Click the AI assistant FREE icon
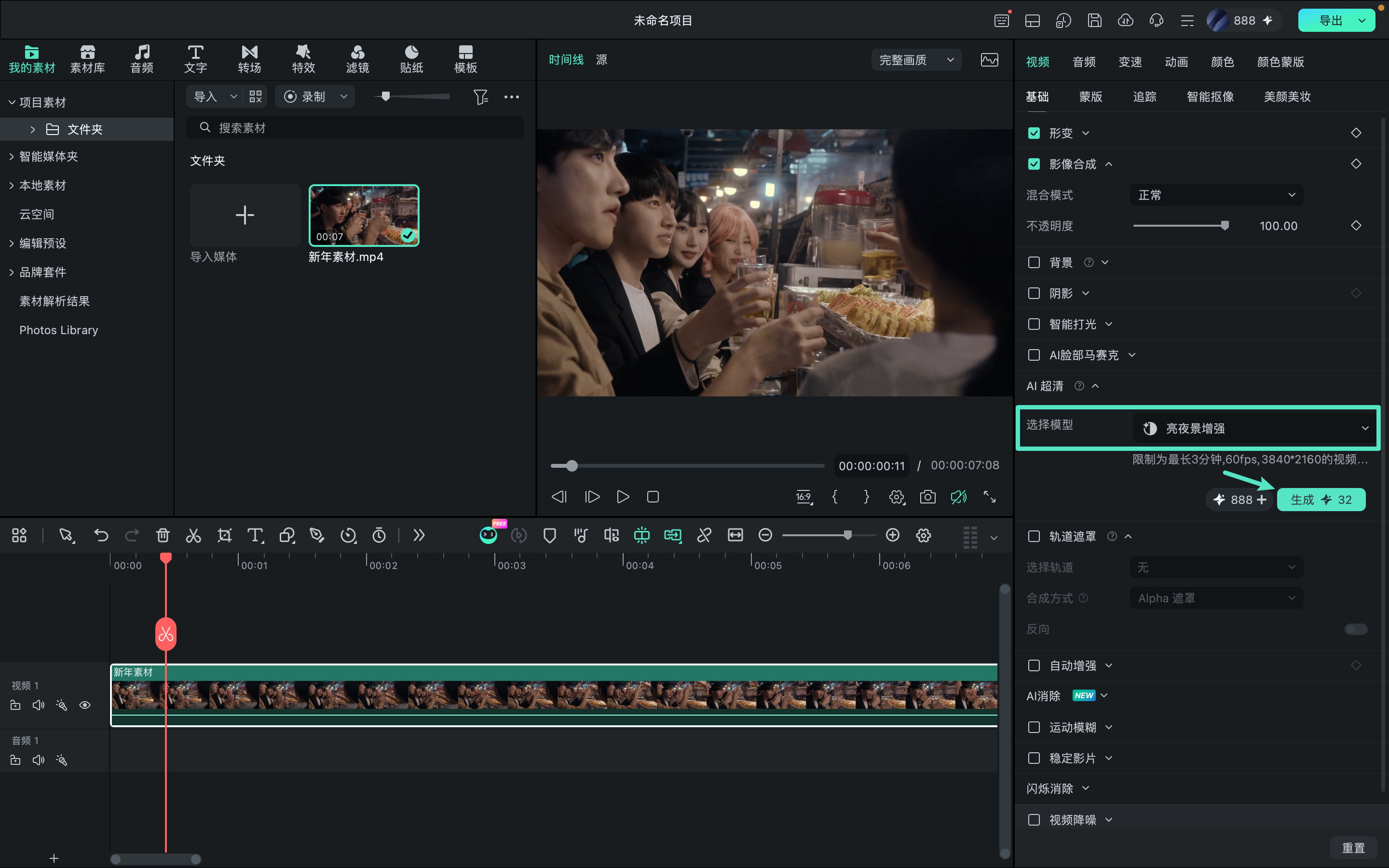 pyautogui.click(x=489, y=535)
